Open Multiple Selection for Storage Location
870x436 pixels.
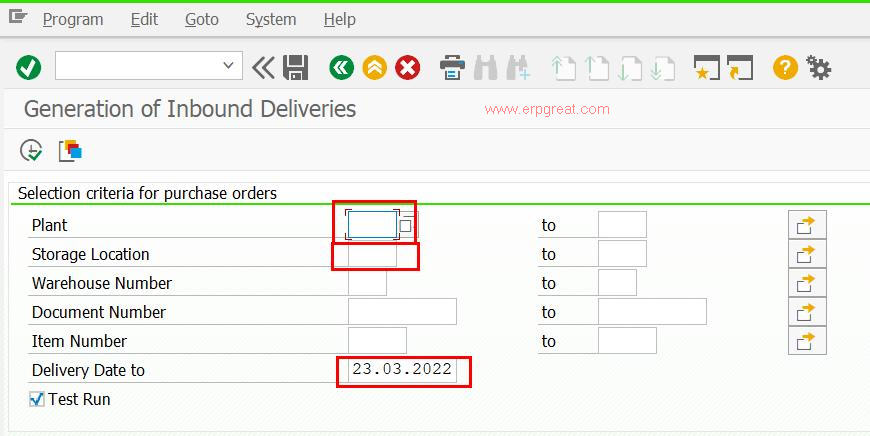point(807,254)
